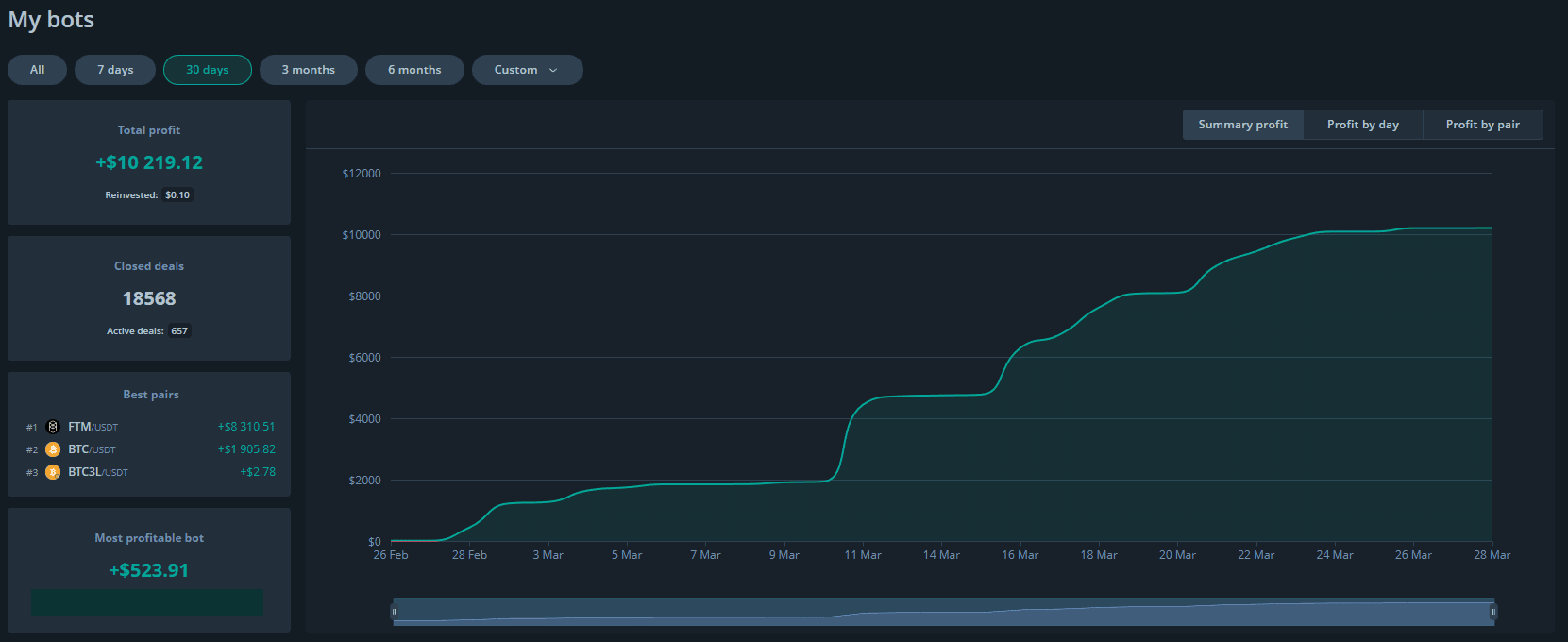Click right handle of chart range slider

click(1492, 612)
